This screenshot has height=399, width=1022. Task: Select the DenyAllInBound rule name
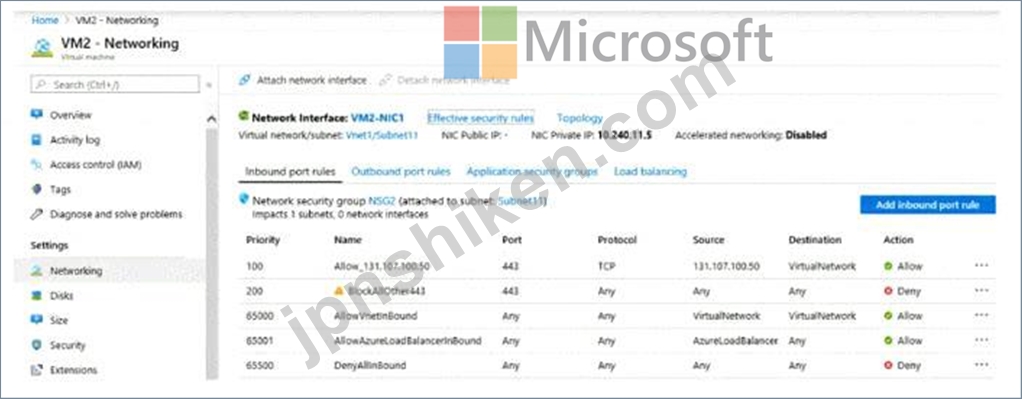(370, 366)
